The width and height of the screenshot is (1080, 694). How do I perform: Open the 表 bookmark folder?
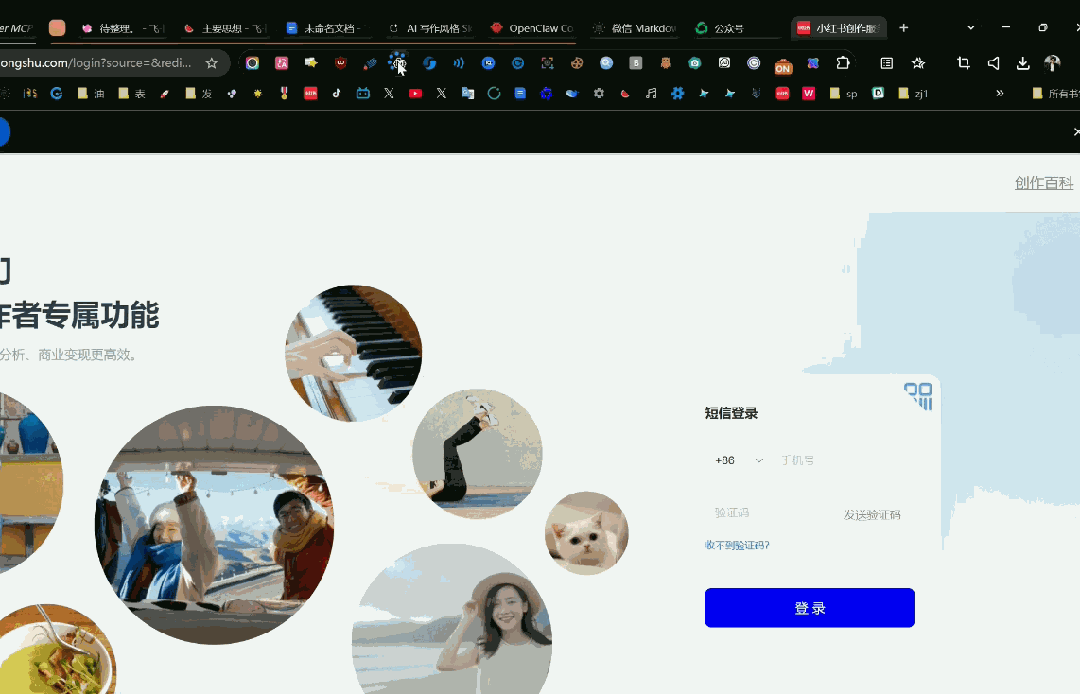[132, 93]
